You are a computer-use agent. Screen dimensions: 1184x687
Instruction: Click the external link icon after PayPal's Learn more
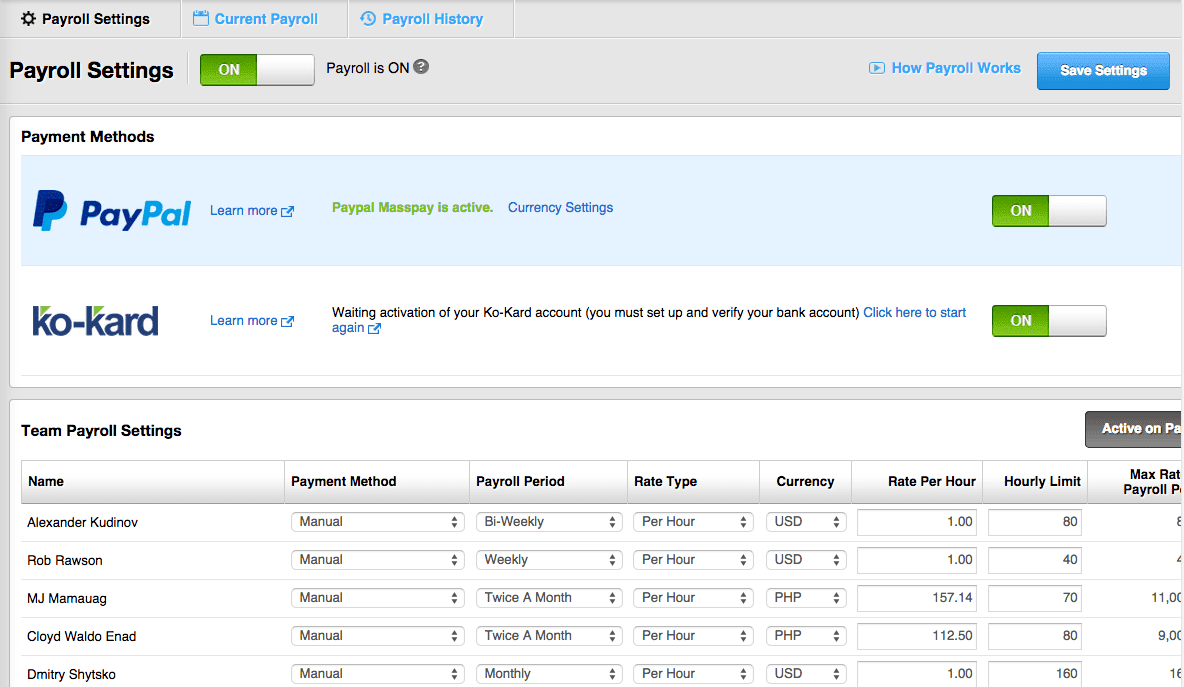point(289,210)
